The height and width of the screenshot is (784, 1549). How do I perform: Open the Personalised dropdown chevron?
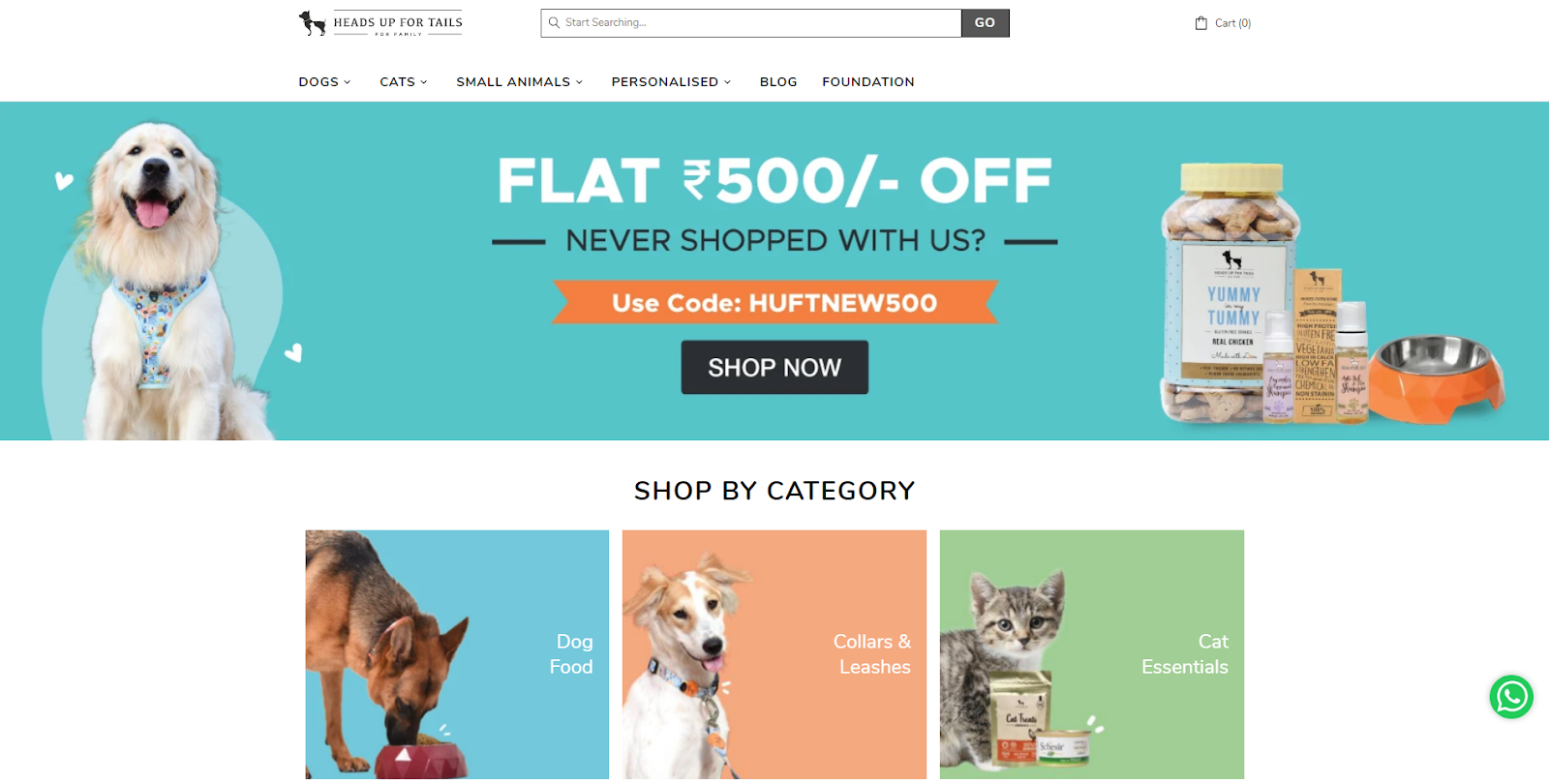click(728, 82)
